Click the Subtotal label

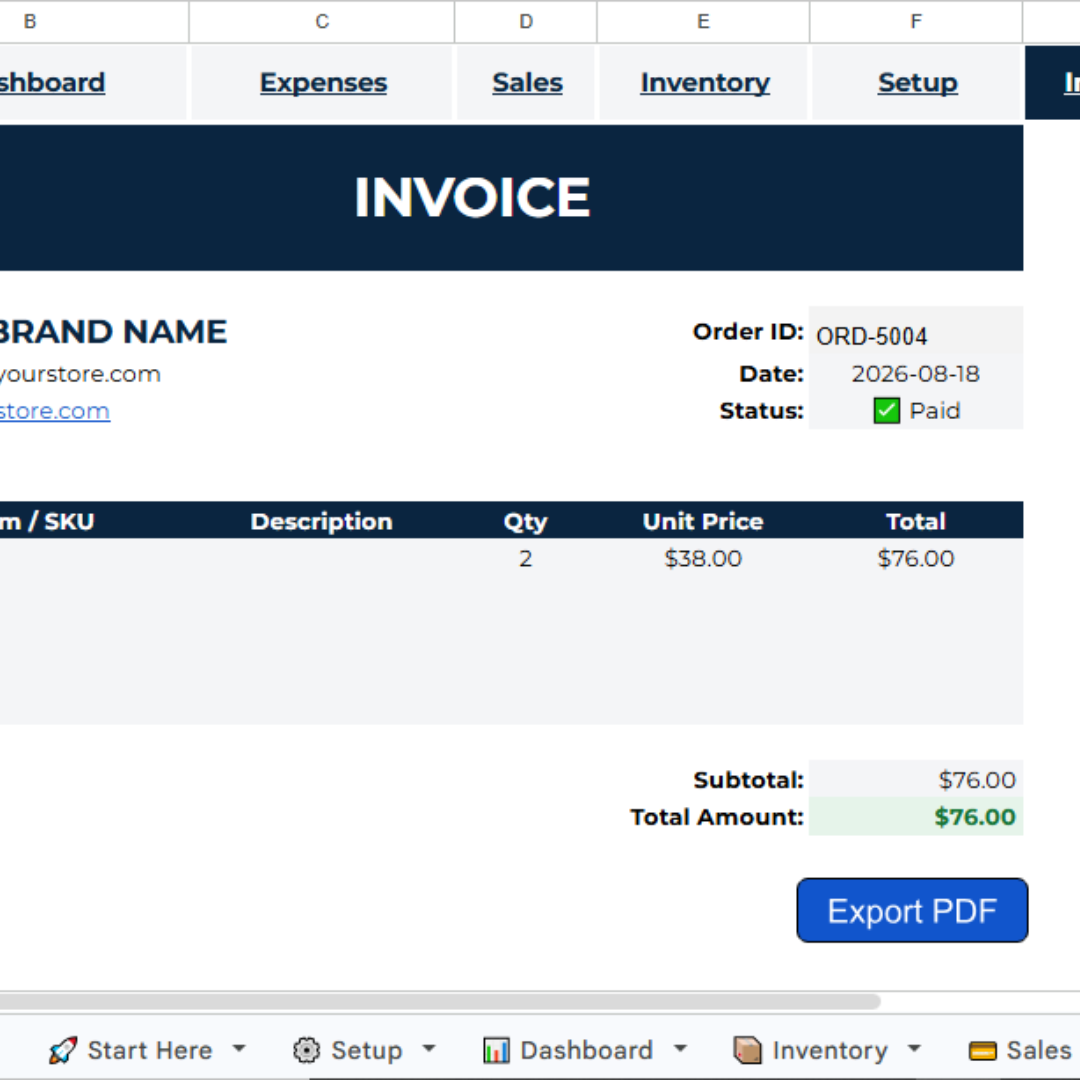tap(749, 780)
